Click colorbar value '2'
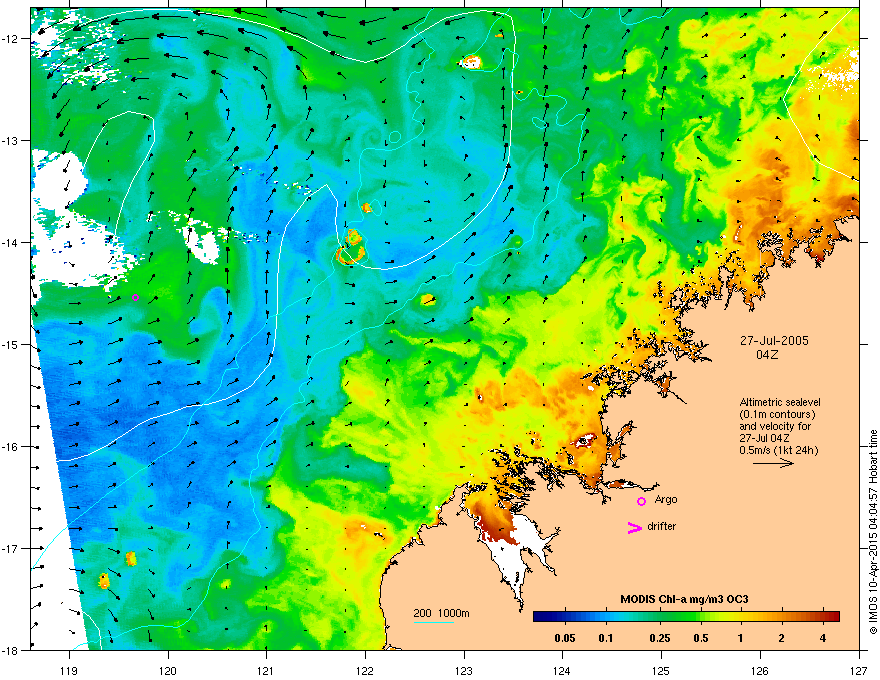880x680 pixels. tap(782, 638)
